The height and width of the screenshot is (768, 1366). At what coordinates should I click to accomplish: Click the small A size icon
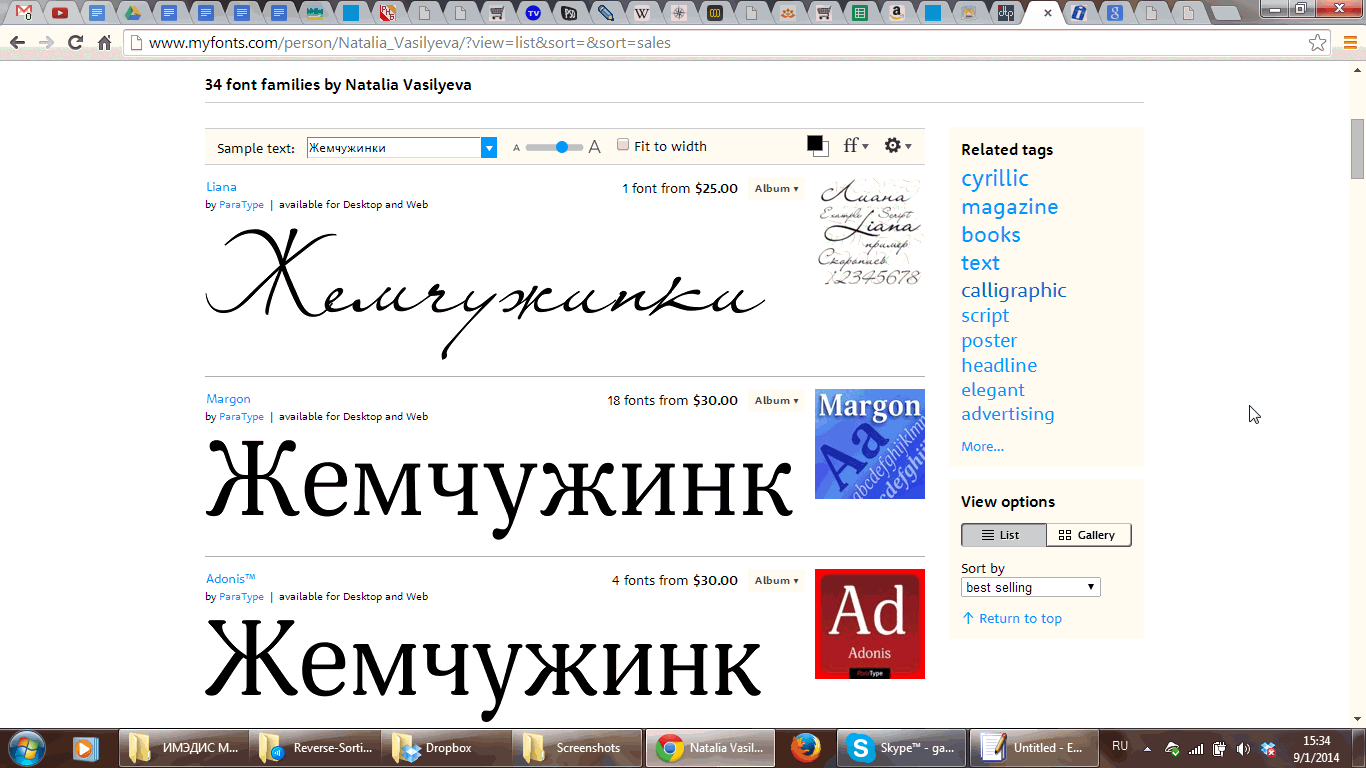[517, 148]
